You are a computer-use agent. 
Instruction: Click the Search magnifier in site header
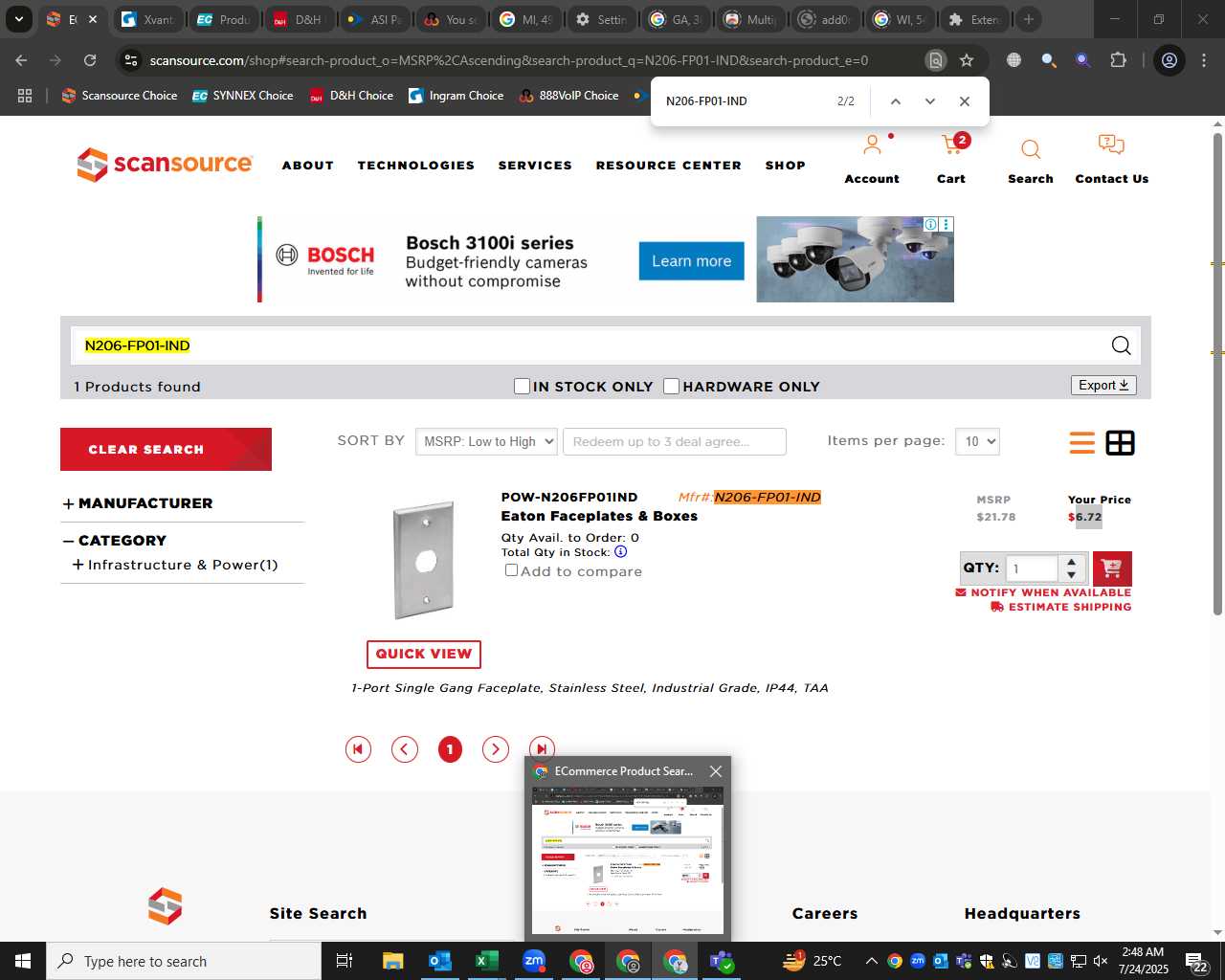click(x=1031, y=149)
